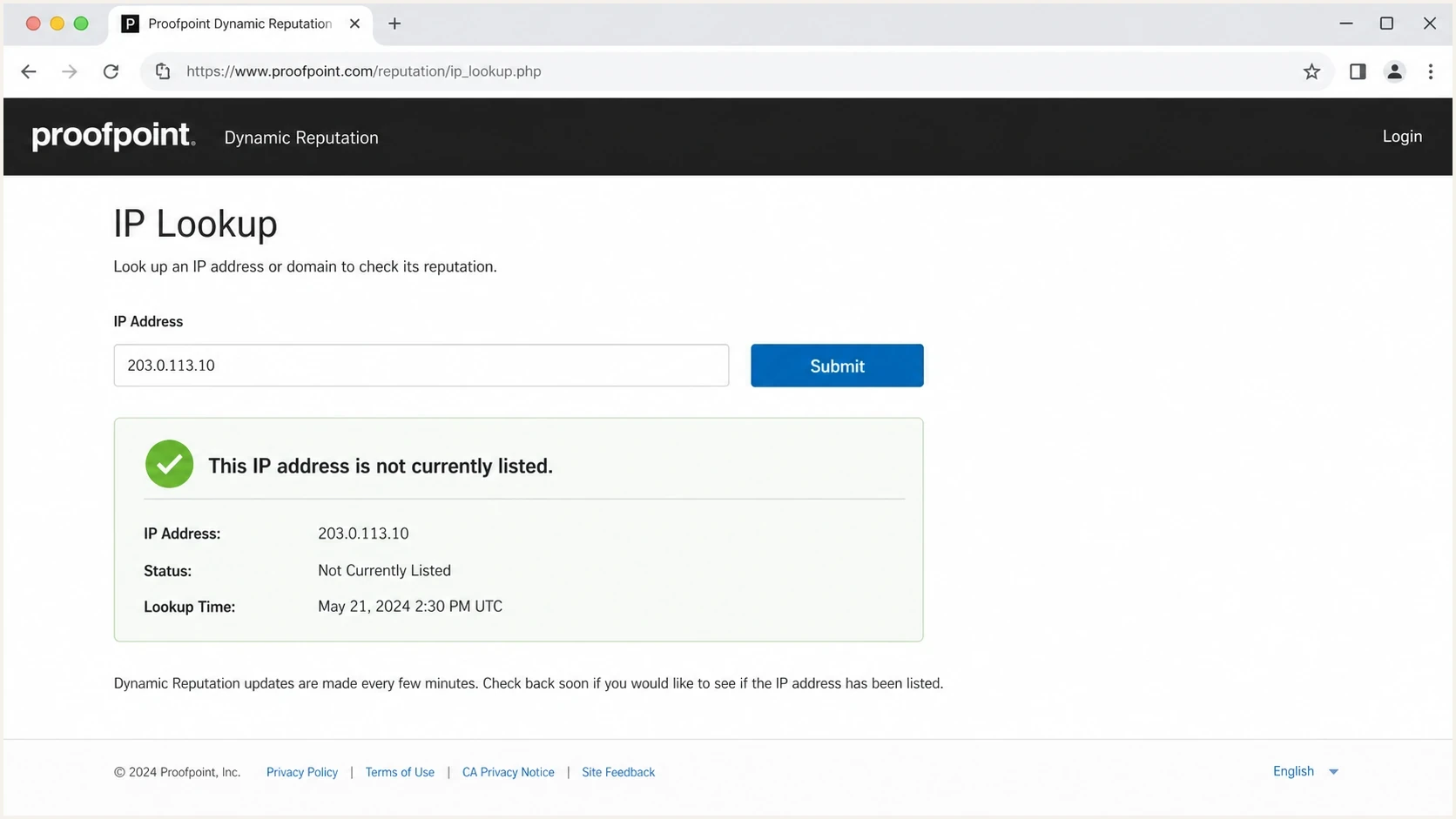
Task: Open the Login link in header
Action: (x=1402, y=136)
